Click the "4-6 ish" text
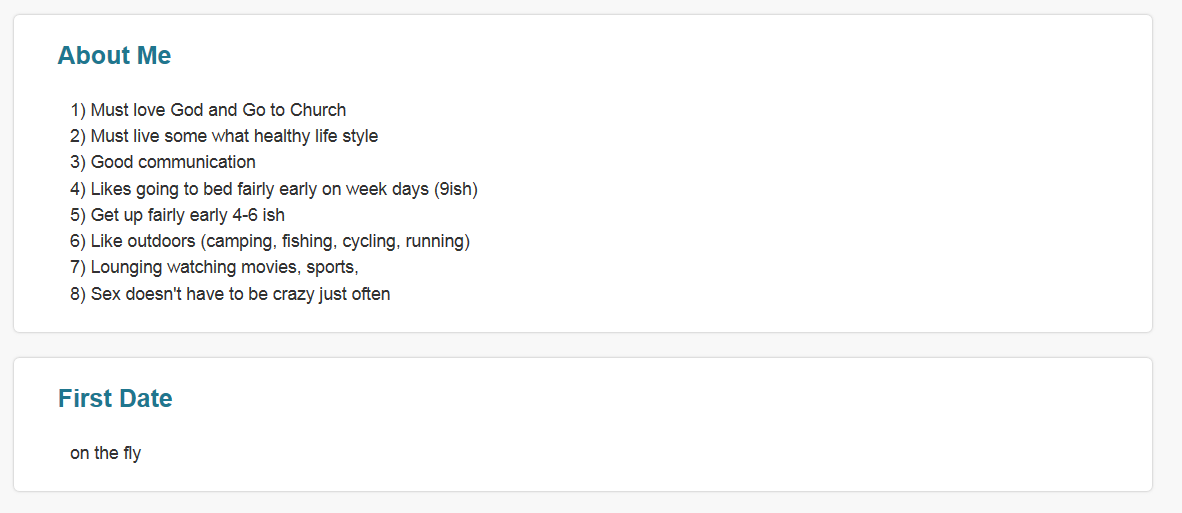 click(x=257, y=215)
